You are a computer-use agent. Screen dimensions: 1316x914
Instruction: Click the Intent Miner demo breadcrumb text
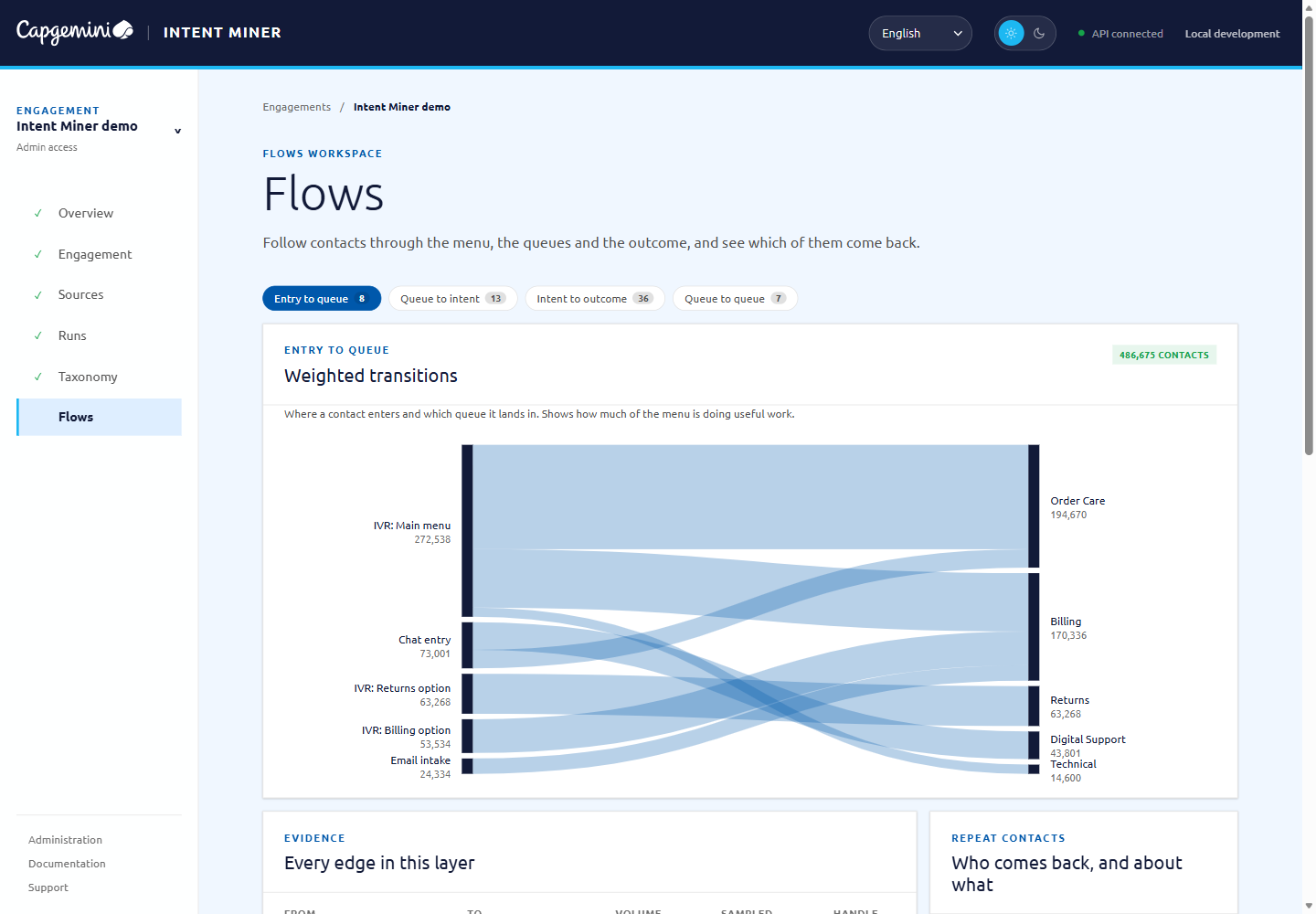click(x=402, y=107)
